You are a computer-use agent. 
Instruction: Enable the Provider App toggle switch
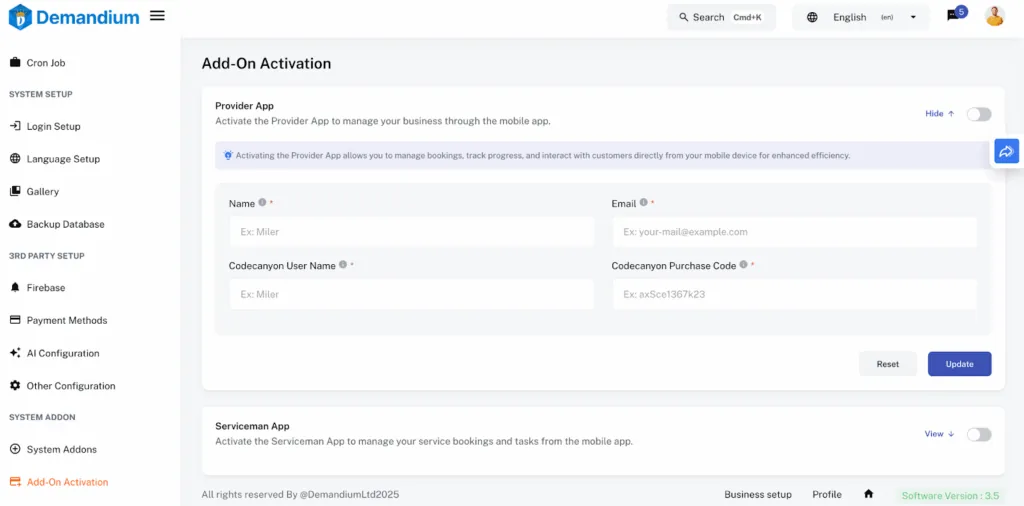click(x=979, y=114)
